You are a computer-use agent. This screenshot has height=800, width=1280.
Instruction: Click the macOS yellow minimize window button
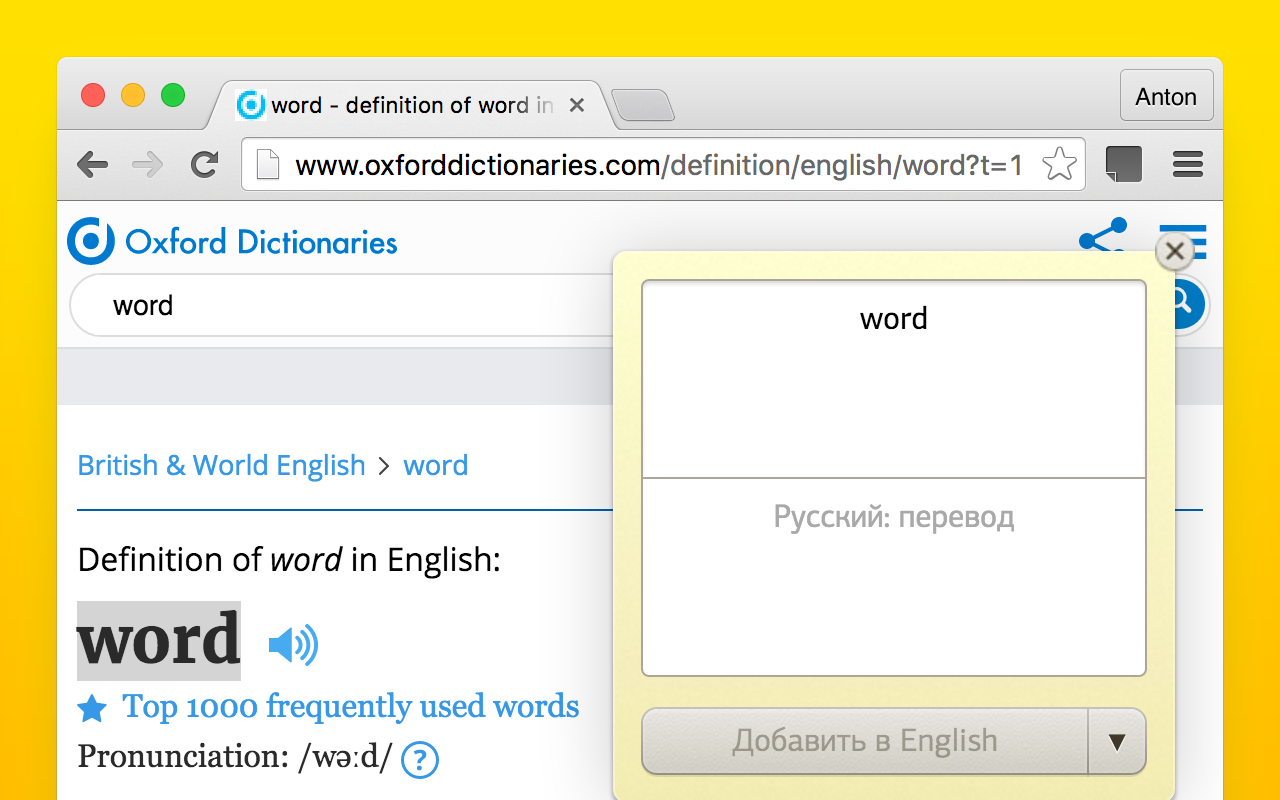(133, 95)
